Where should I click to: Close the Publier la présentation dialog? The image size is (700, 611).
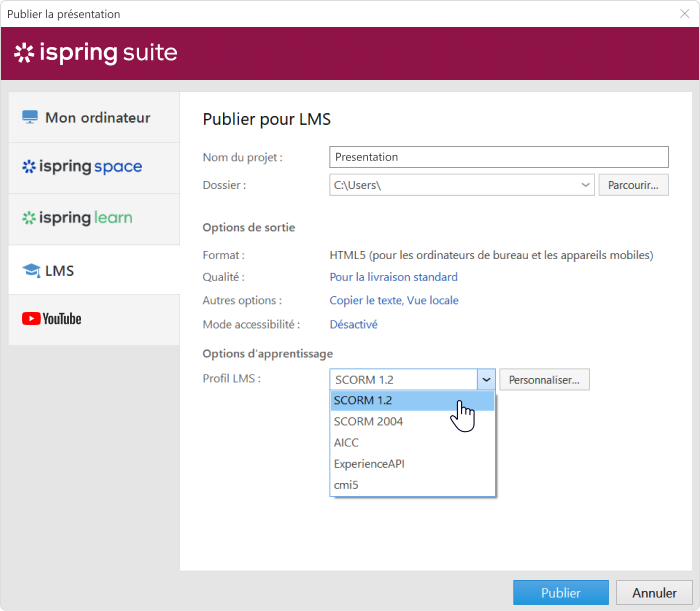(x=684, y=14)
